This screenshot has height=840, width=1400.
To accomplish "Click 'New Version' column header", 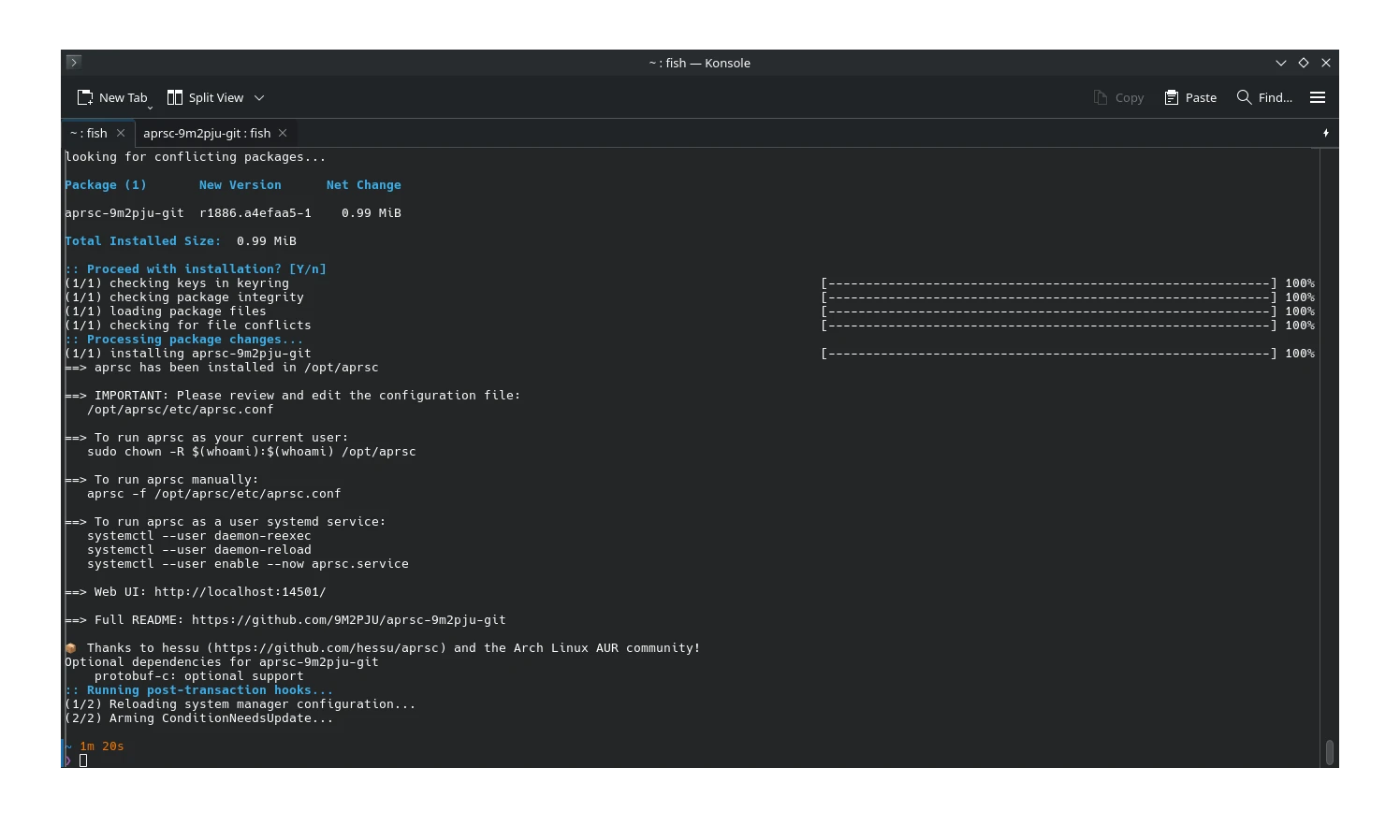I will [x=241, y=185].
